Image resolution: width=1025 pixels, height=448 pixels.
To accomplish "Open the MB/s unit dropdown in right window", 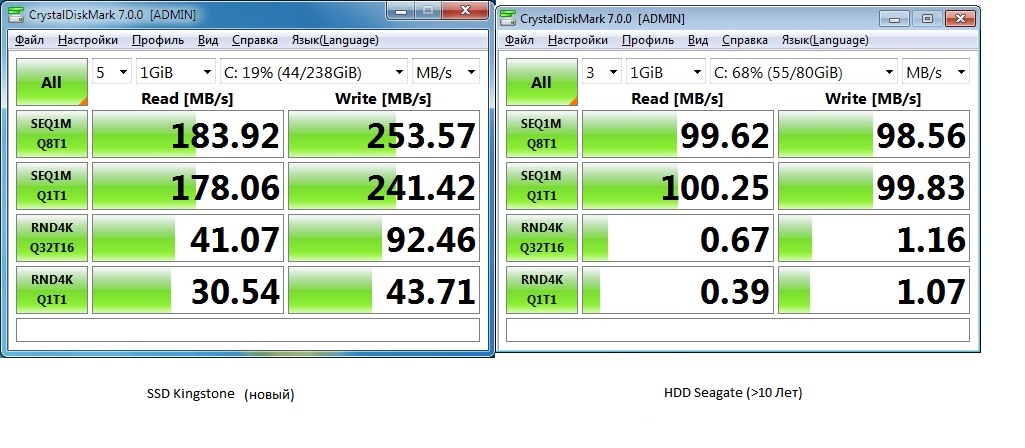I will coord(936,72).
